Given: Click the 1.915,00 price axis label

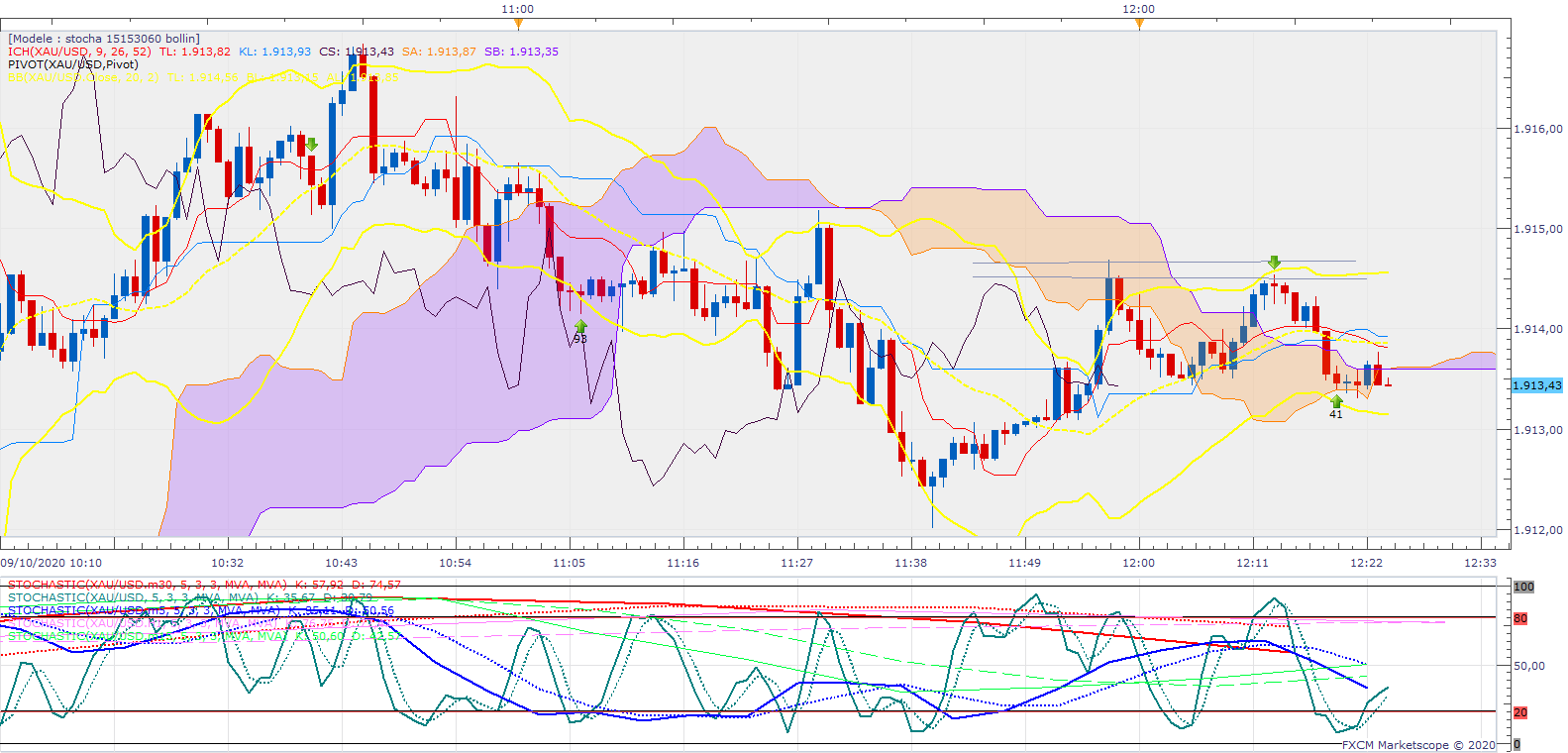Looking at the screenshot, I should [x=1538, y=229].
